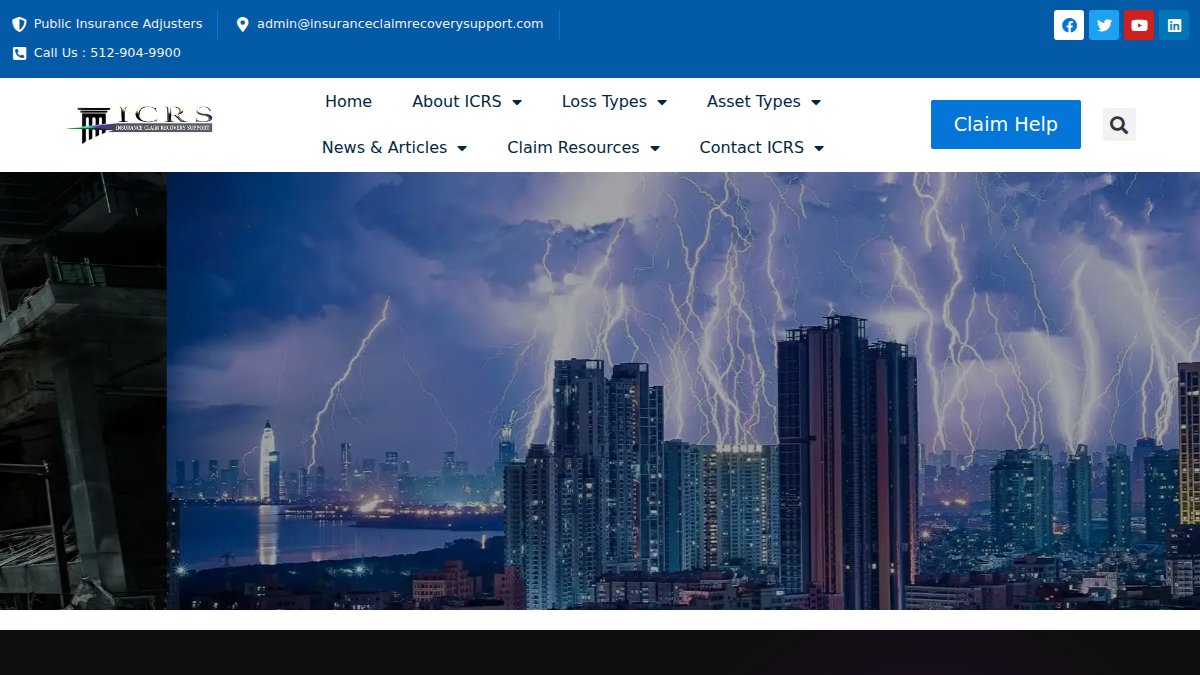1200x675 pixels.
Task: Go to the Home menu item
Action: [348, 102]
